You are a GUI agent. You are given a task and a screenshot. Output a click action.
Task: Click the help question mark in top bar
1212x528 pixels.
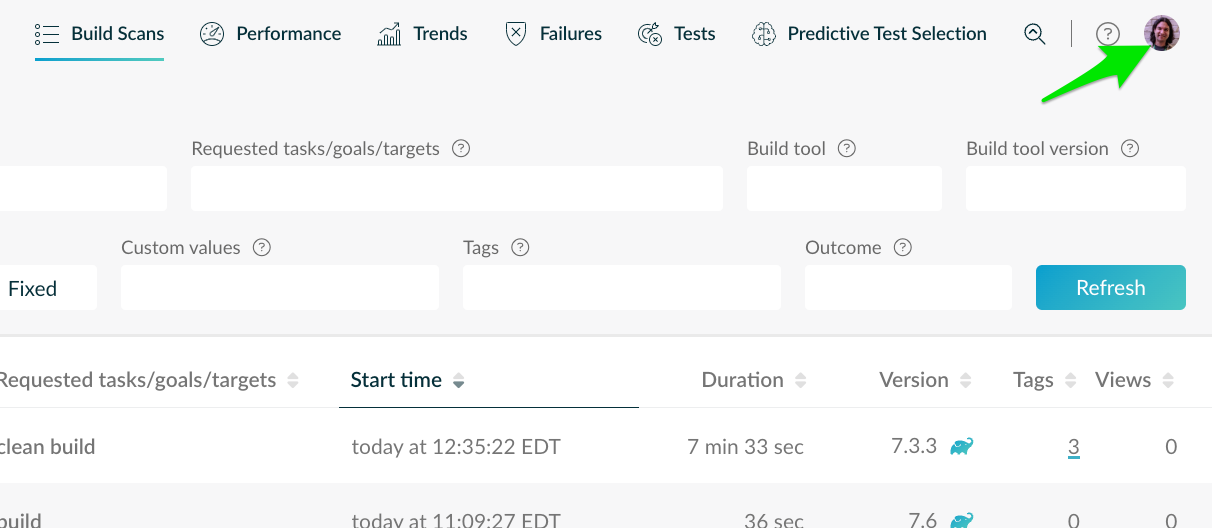click(x=1107, y=34)
